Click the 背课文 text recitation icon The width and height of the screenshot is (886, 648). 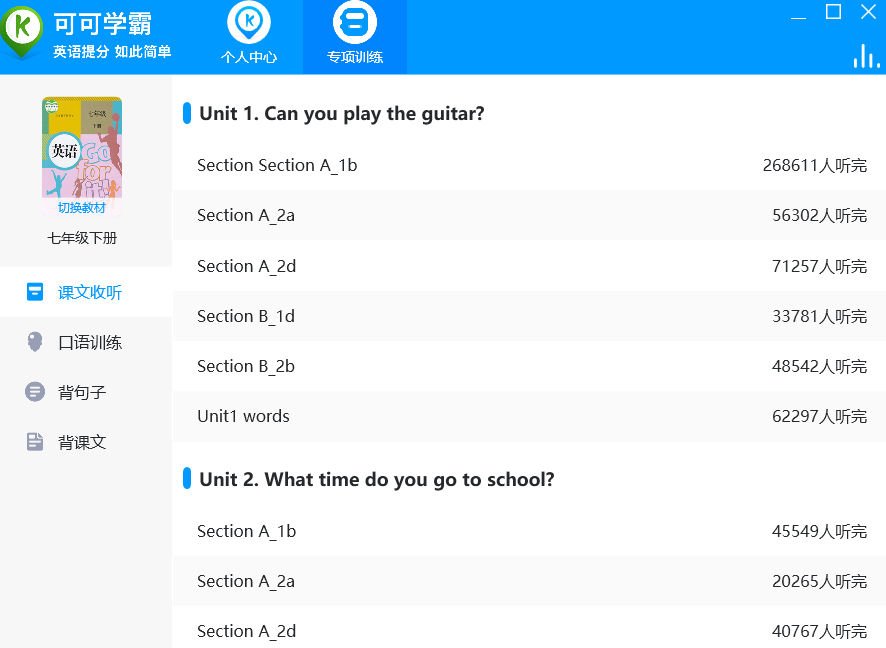tap(35, 442)
